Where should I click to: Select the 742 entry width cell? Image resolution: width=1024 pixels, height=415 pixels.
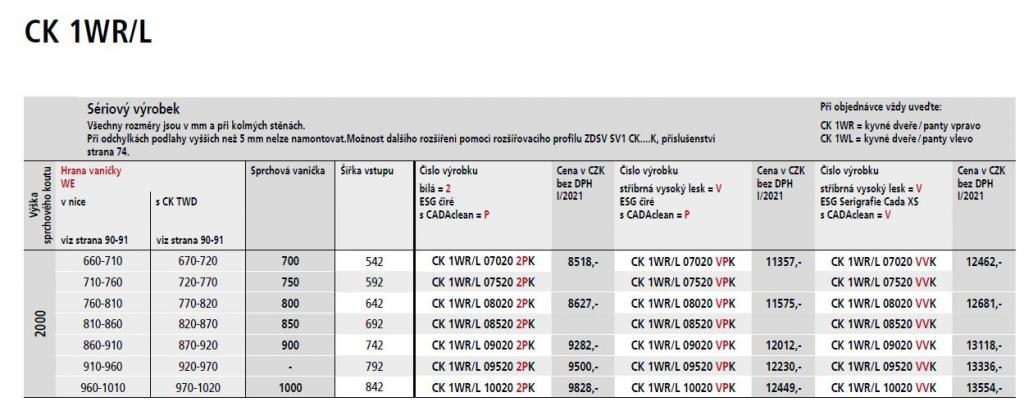[x=374, y=344]
